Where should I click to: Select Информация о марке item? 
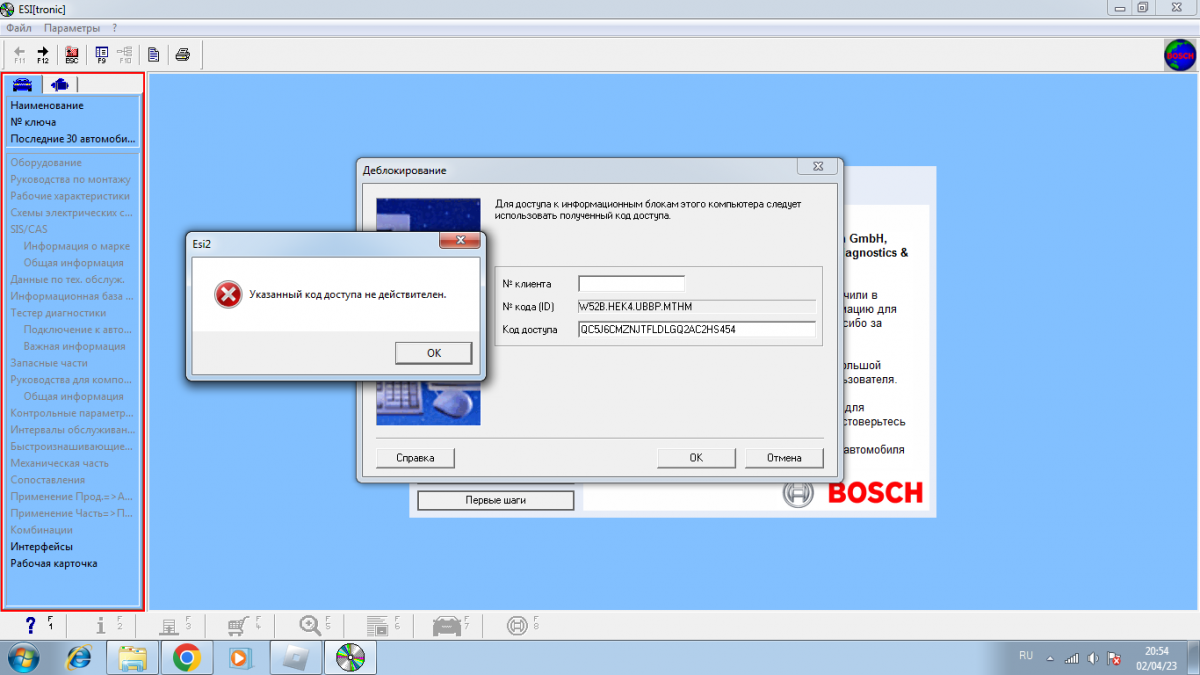tap(77, 246)
